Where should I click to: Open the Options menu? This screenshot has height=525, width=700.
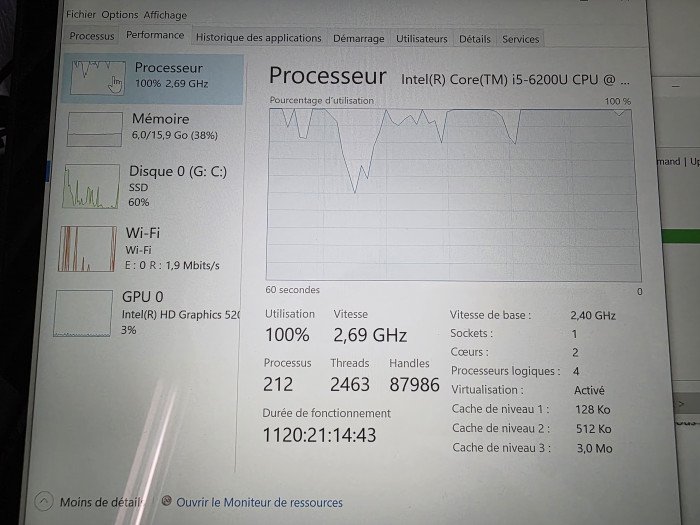(120, 15)
